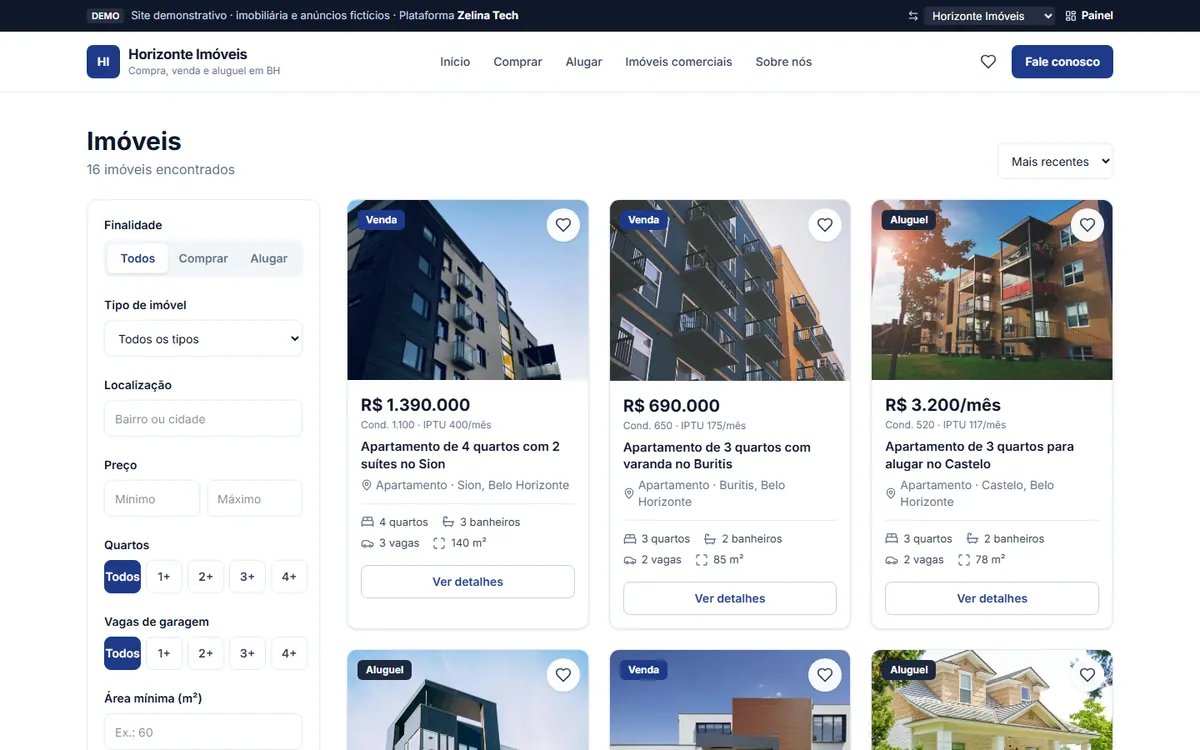Click location pin icon on Sion listing

coord(366,486)
